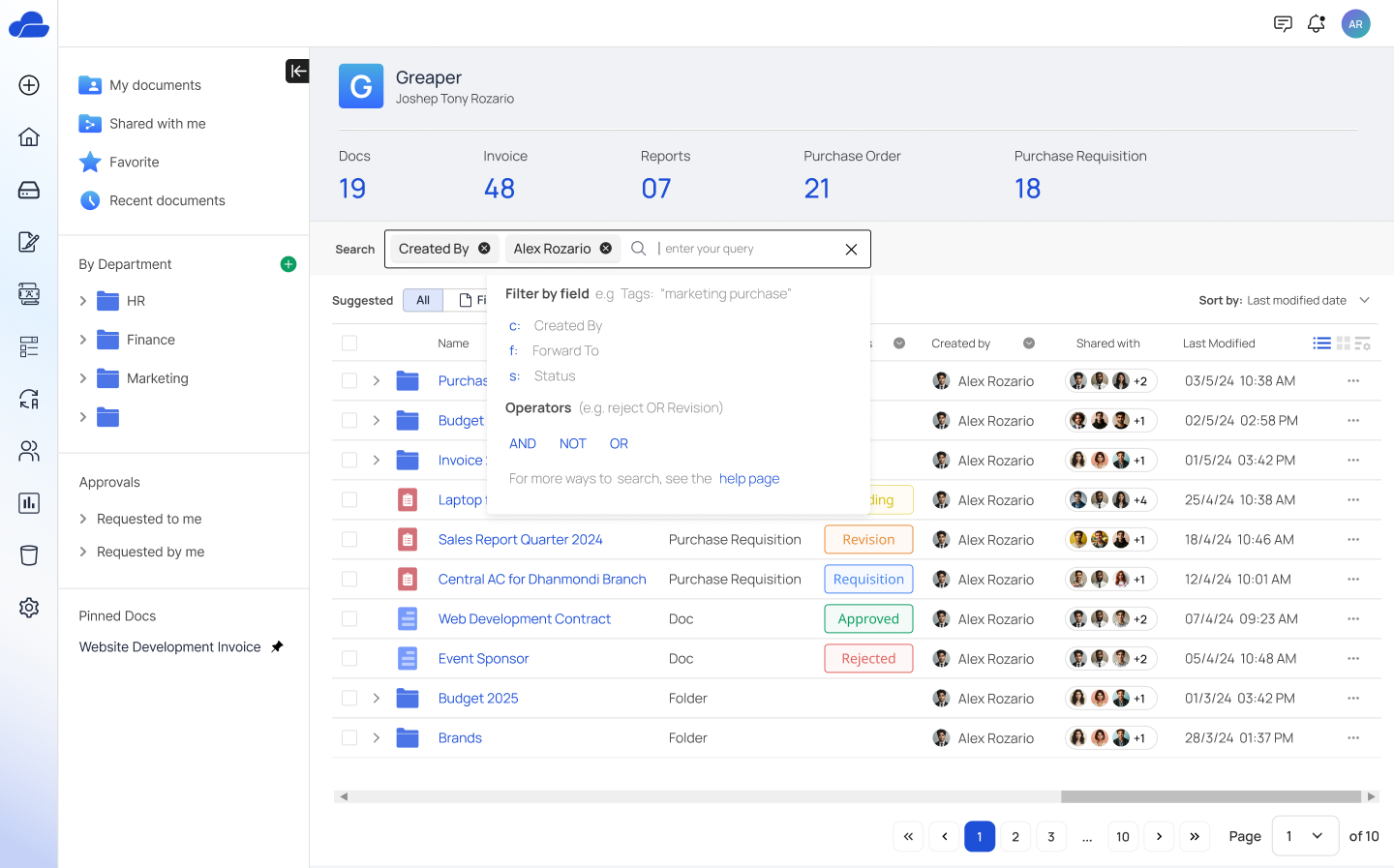1394x868 pixels.
Task: Tick the checkbox for Event Sponsor
Action: pos(349,659)
